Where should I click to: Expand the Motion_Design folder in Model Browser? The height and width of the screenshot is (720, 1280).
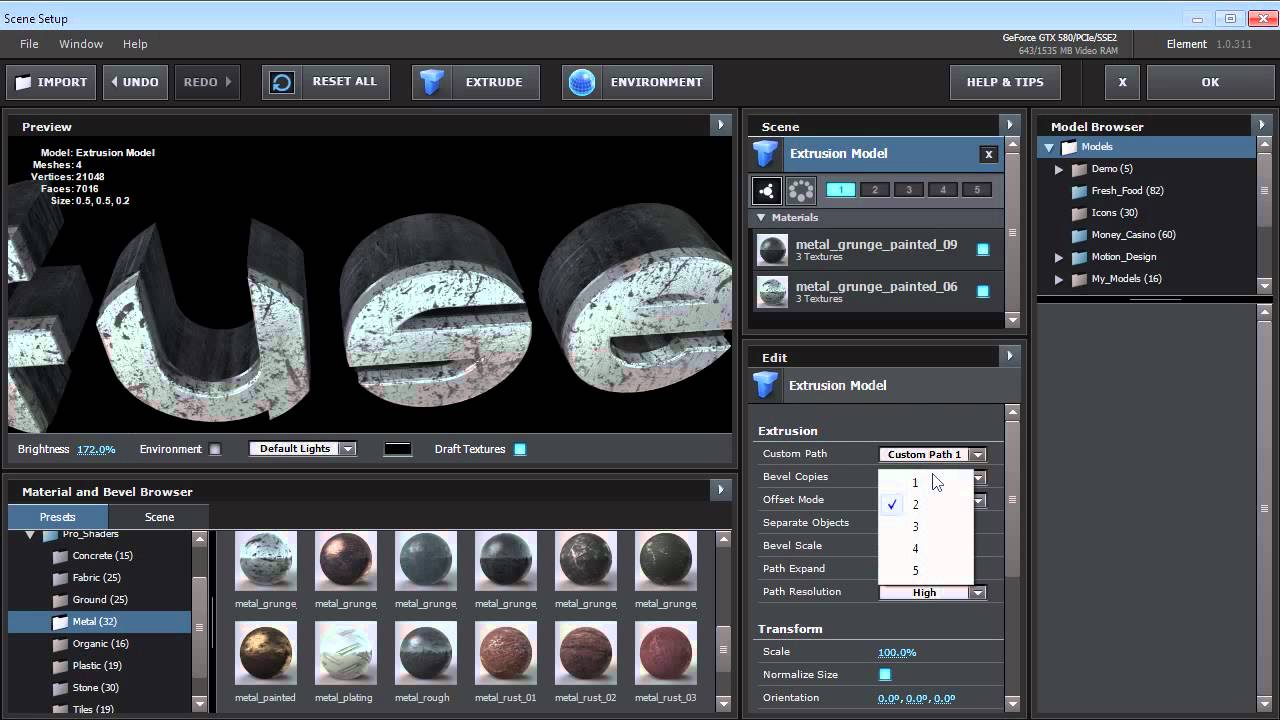point(1059,257)
